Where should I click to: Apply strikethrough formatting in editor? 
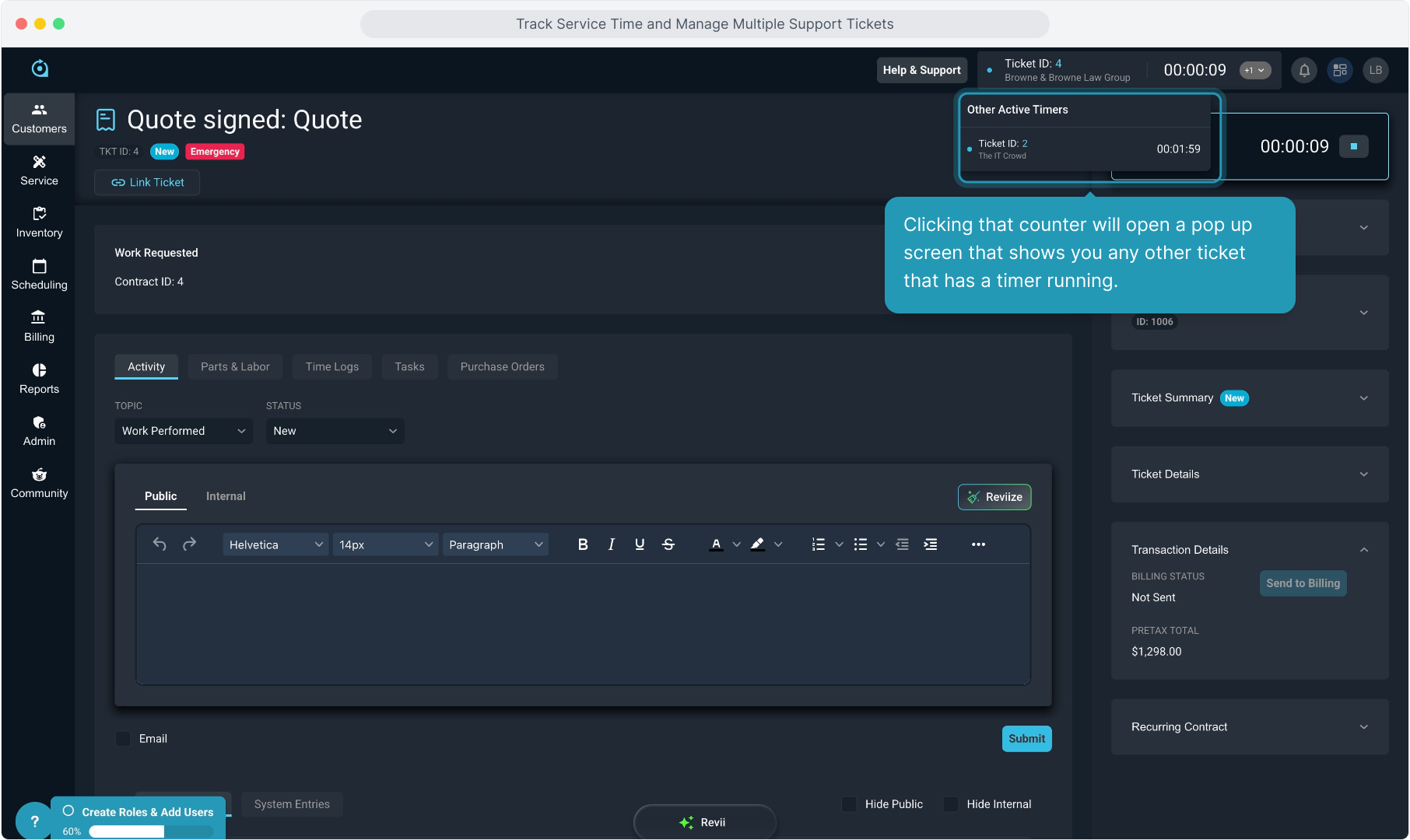(668, 544)
